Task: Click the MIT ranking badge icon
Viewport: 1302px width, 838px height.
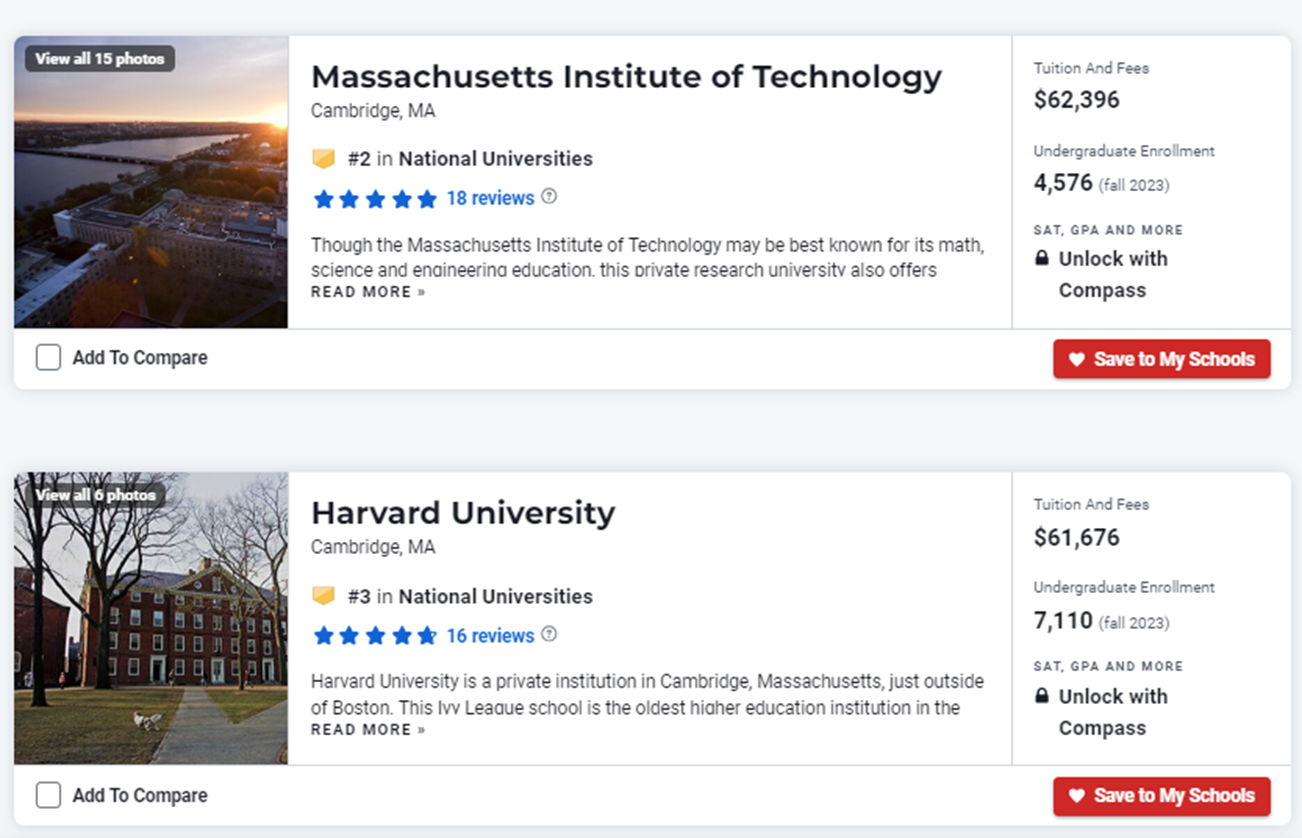Action: coord(324,159)
